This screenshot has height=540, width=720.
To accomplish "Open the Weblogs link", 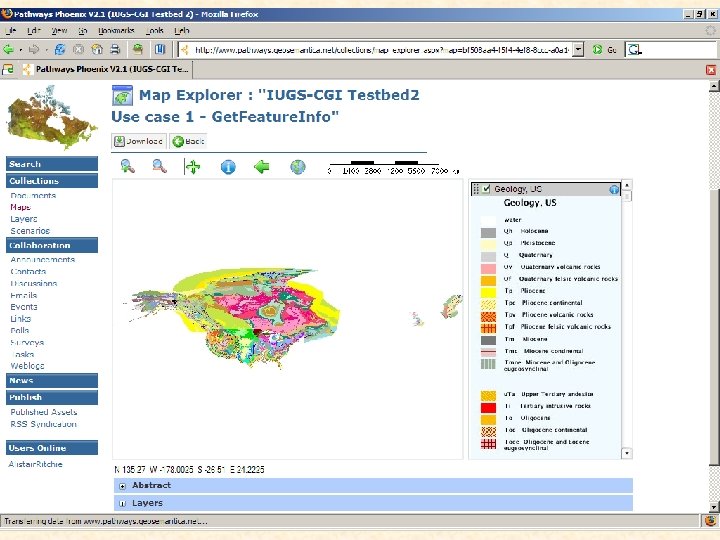I will [27, 366].
